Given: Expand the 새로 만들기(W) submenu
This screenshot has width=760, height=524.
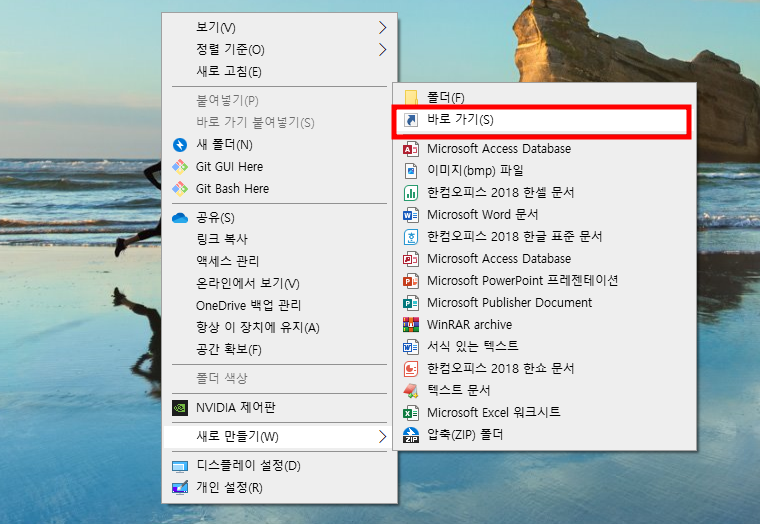Looking at the screenshot, I should click(x=280, y=436).
